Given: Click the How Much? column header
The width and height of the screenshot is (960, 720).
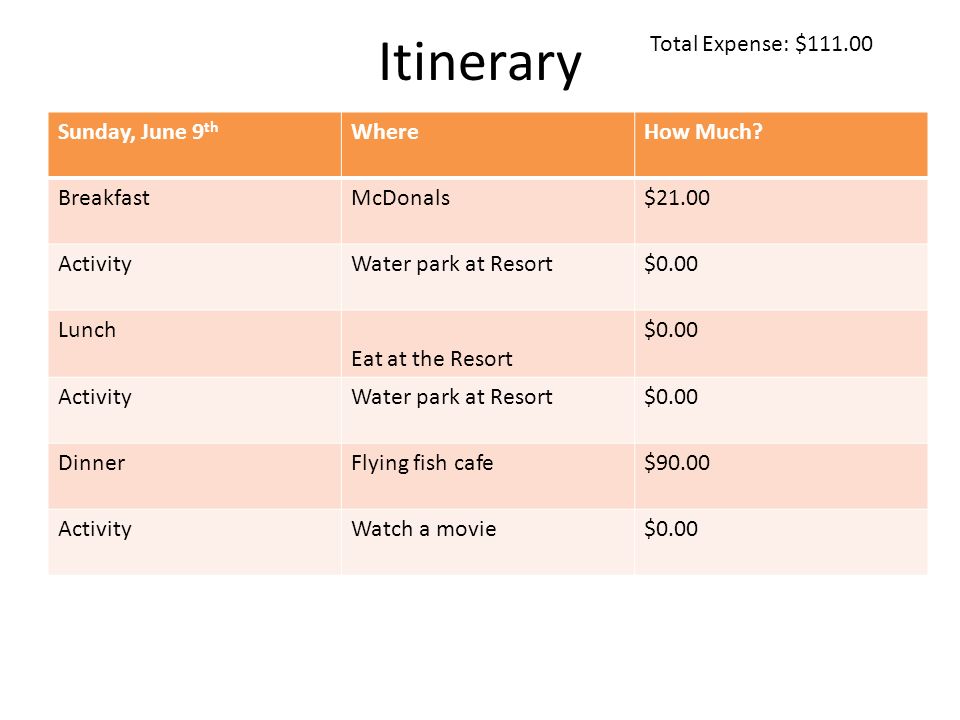Looking at the screenshot, I should (781, 144).
